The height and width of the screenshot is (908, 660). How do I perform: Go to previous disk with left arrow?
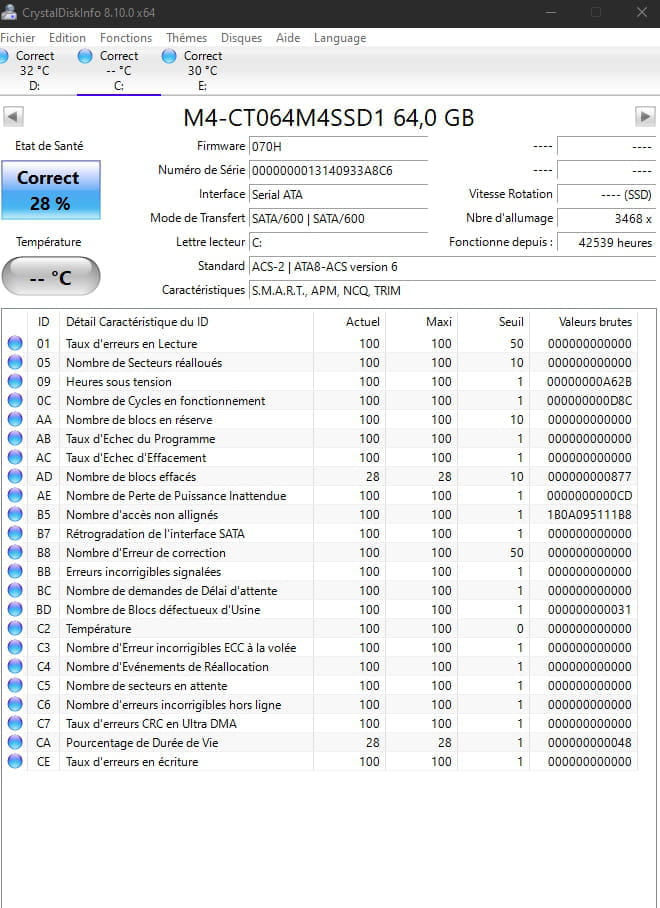click(13, 116)
